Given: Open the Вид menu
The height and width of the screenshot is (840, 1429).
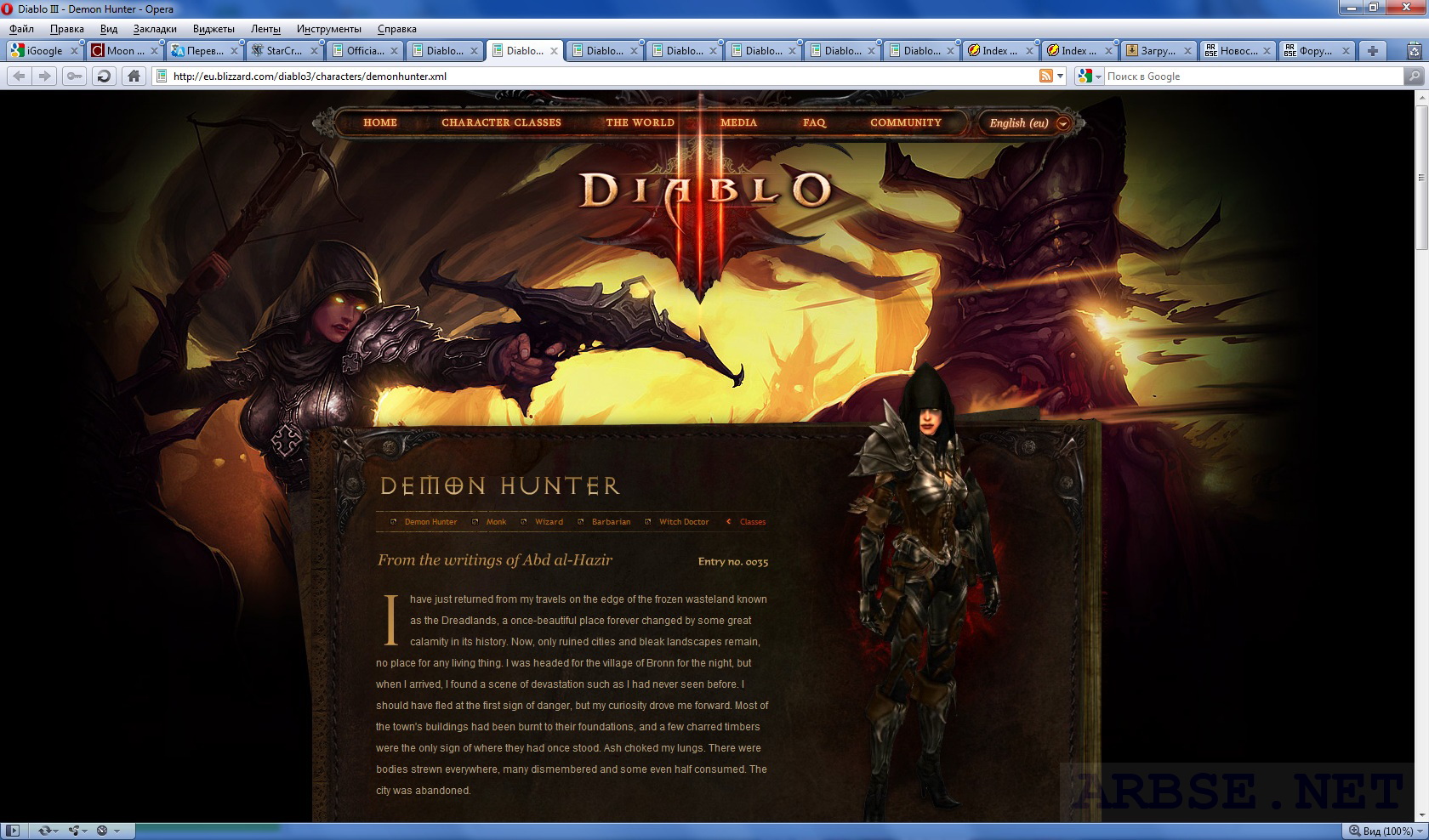Looking at the screenshot, I should click(109, 29).
